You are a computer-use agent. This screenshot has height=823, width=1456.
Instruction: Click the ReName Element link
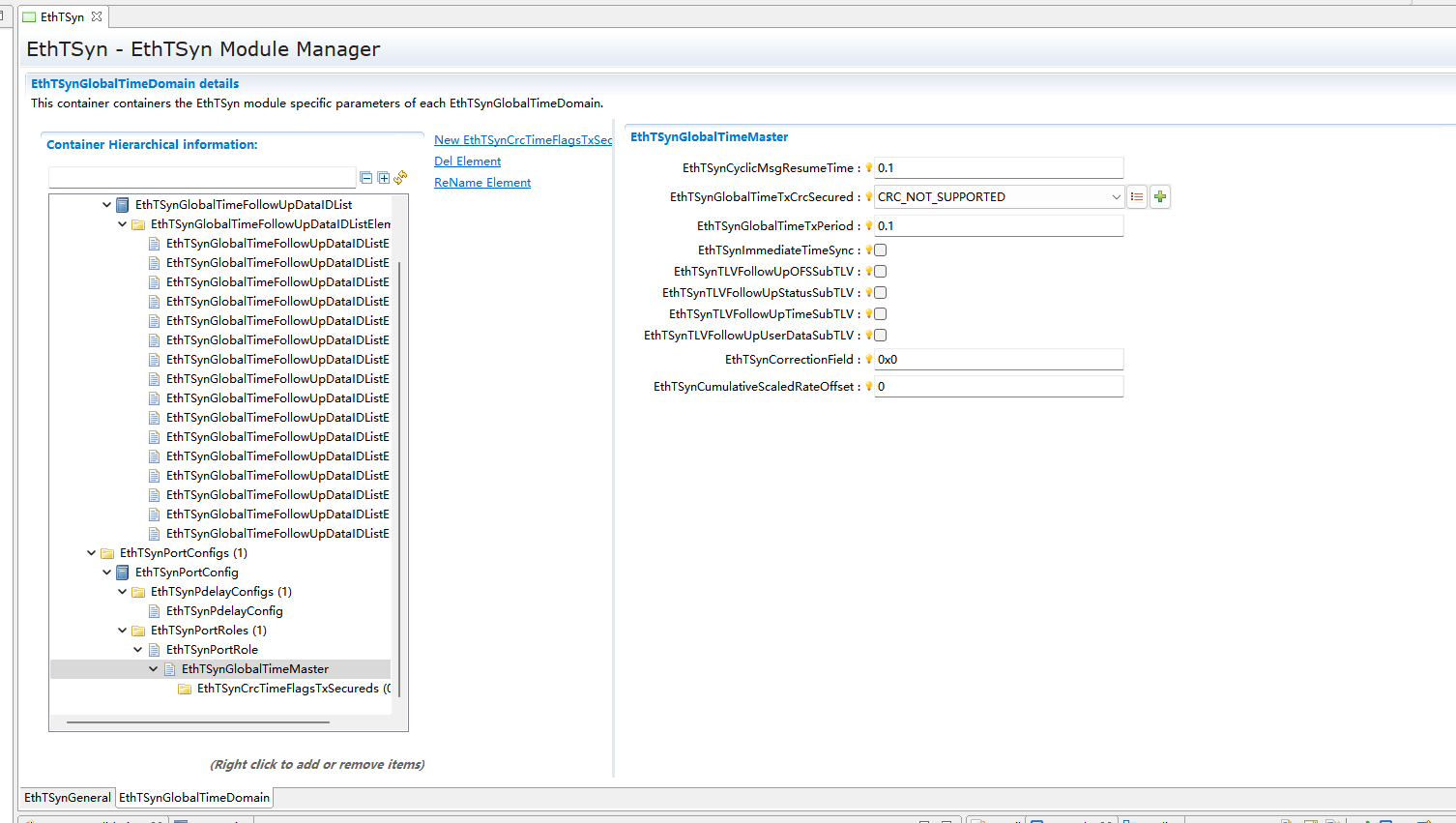coord(482,183)
